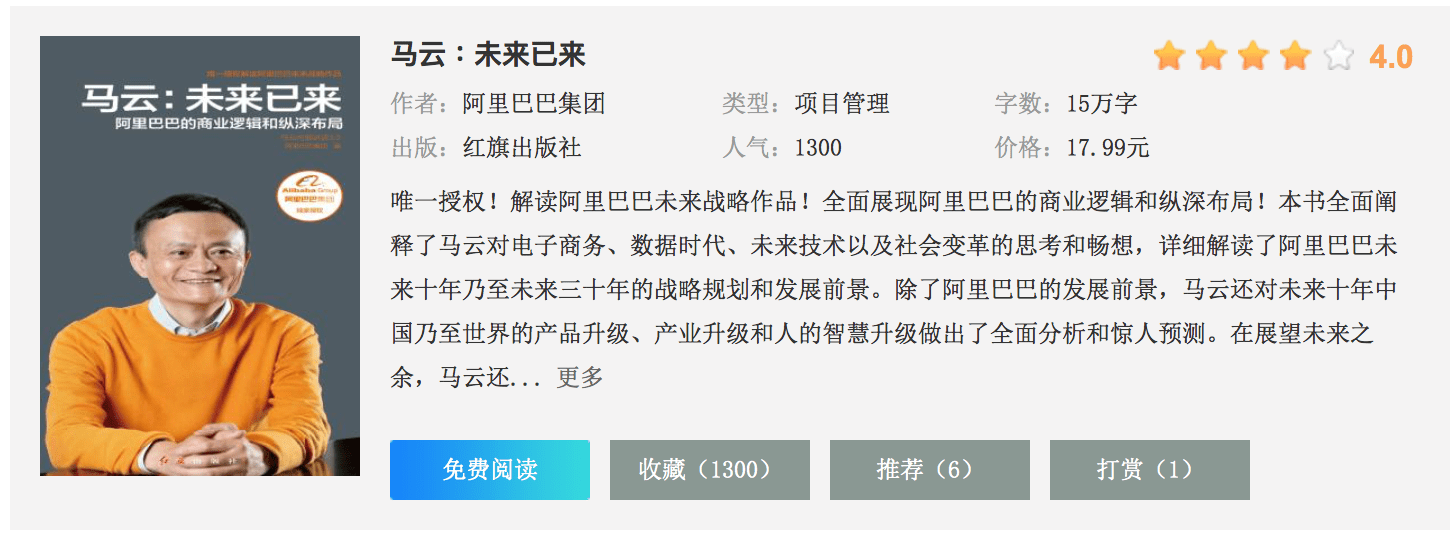This screenshot has width=1452, height=536.
Task: Open author link 阿里巴巴集团
Action: pyautogui.click(x=534, y=104)
